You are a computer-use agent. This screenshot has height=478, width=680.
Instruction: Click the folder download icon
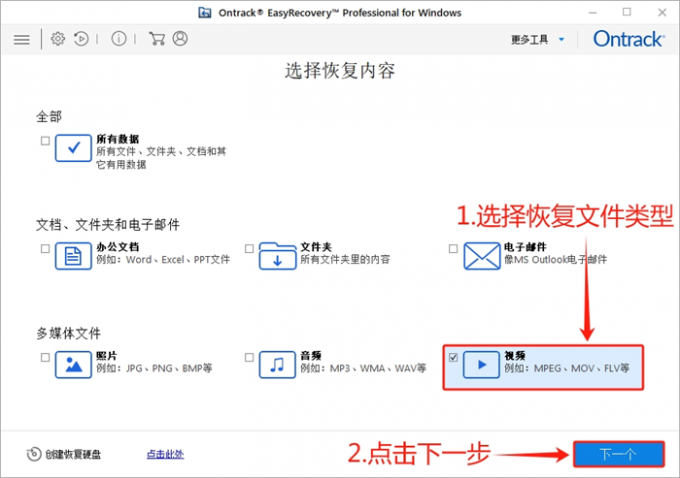(278, 256)
